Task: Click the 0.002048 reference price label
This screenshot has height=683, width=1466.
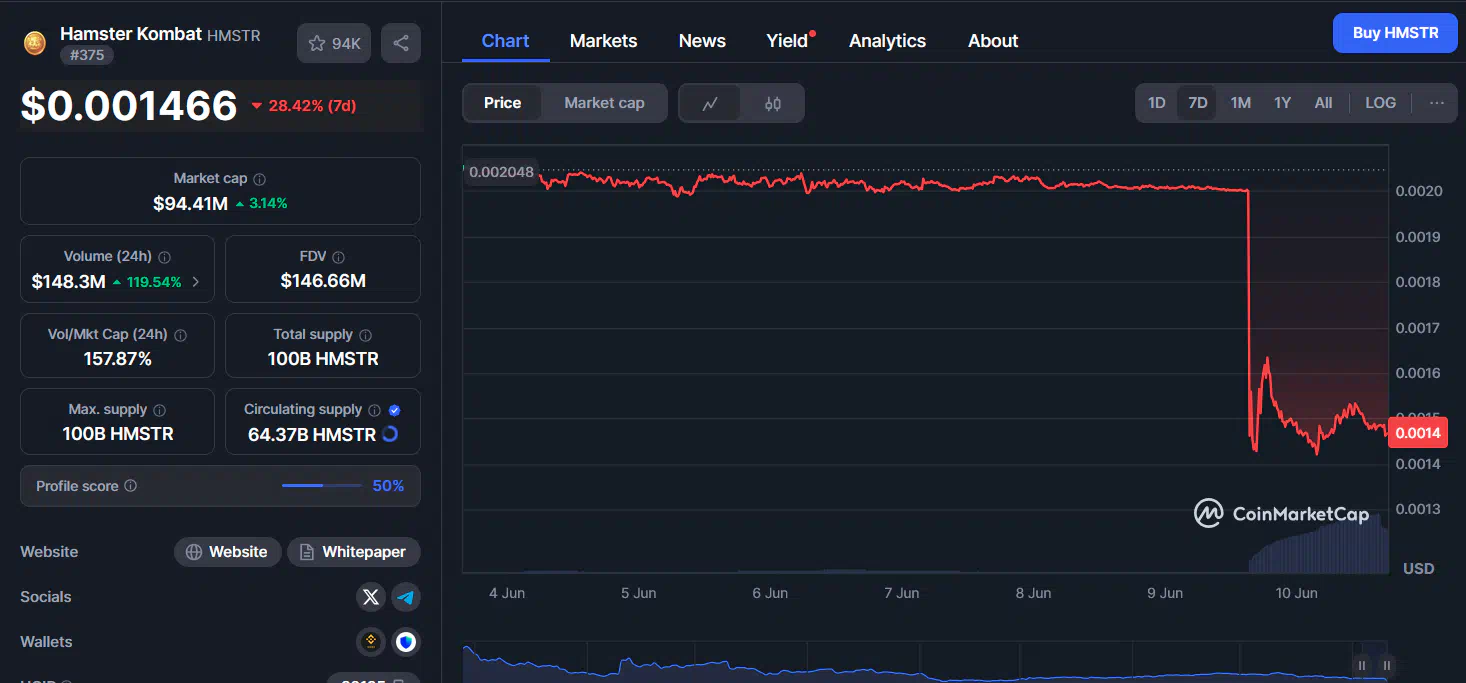Action: coord(501,172)
